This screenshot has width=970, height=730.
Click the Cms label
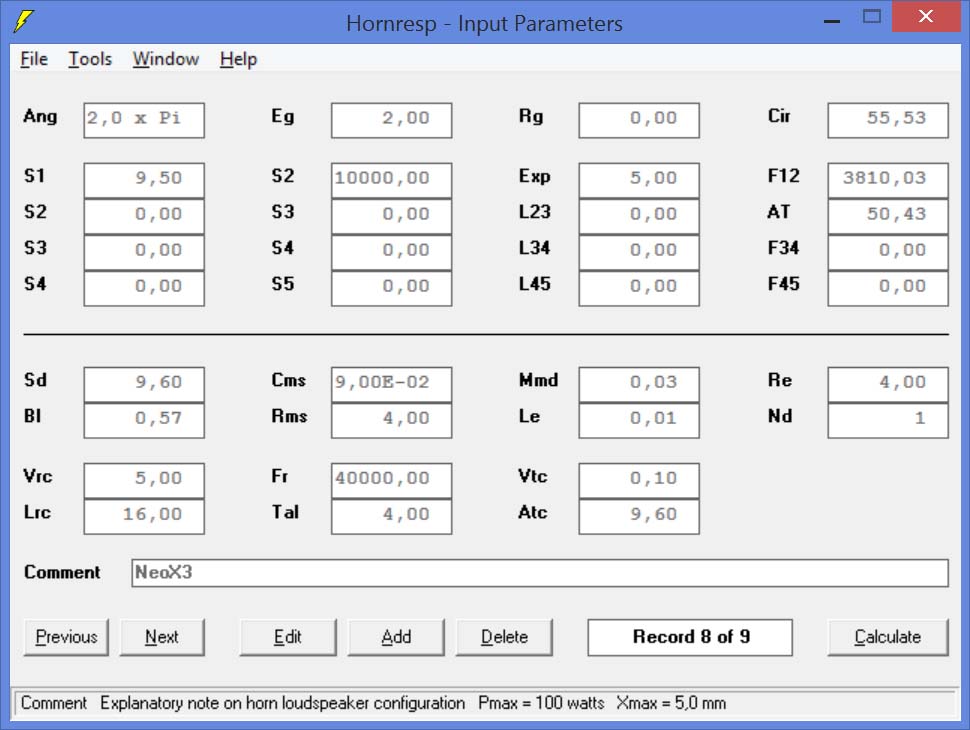tap(288, 380)
